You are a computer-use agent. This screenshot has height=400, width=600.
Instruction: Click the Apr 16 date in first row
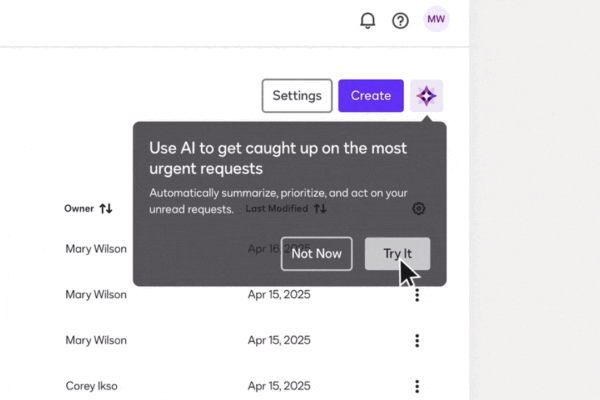pos(263,249)
